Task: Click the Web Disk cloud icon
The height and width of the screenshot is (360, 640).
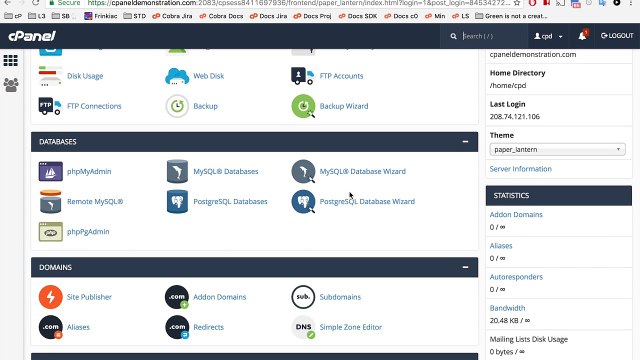Action: (x=177, y=76)
